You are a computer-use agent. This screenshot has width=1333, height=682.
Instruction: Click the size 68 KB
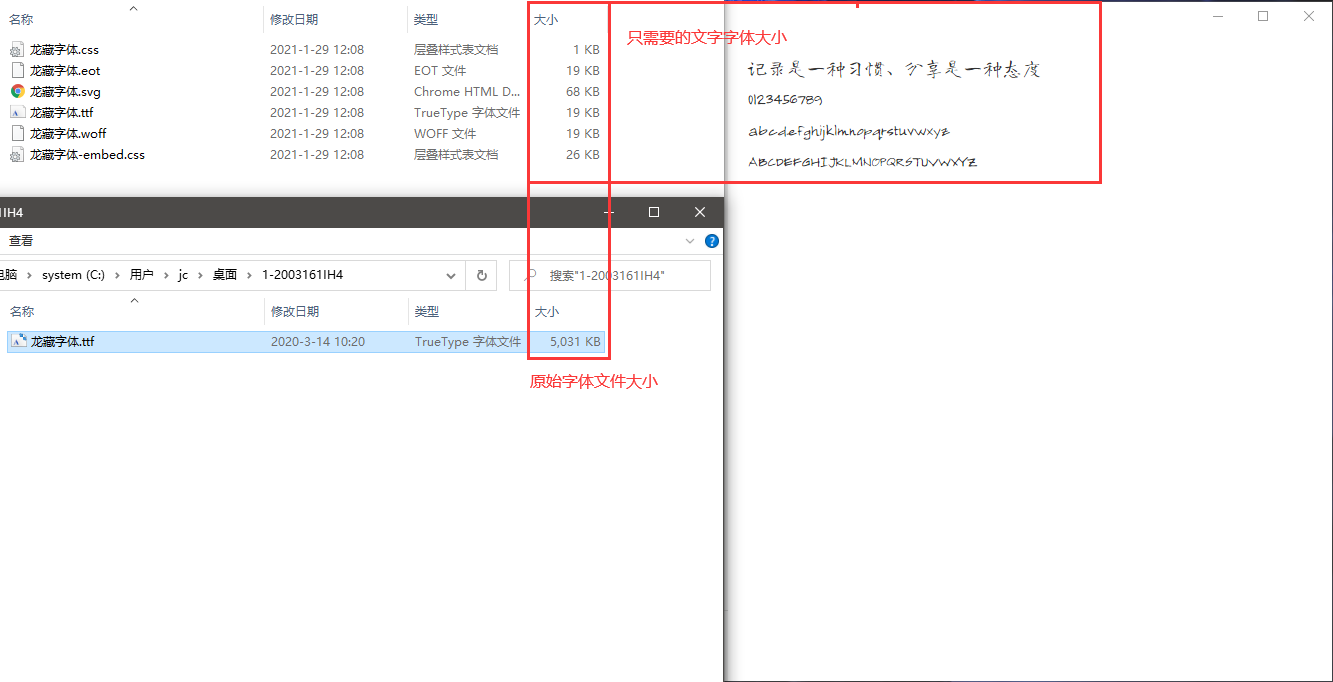point(583,91)
